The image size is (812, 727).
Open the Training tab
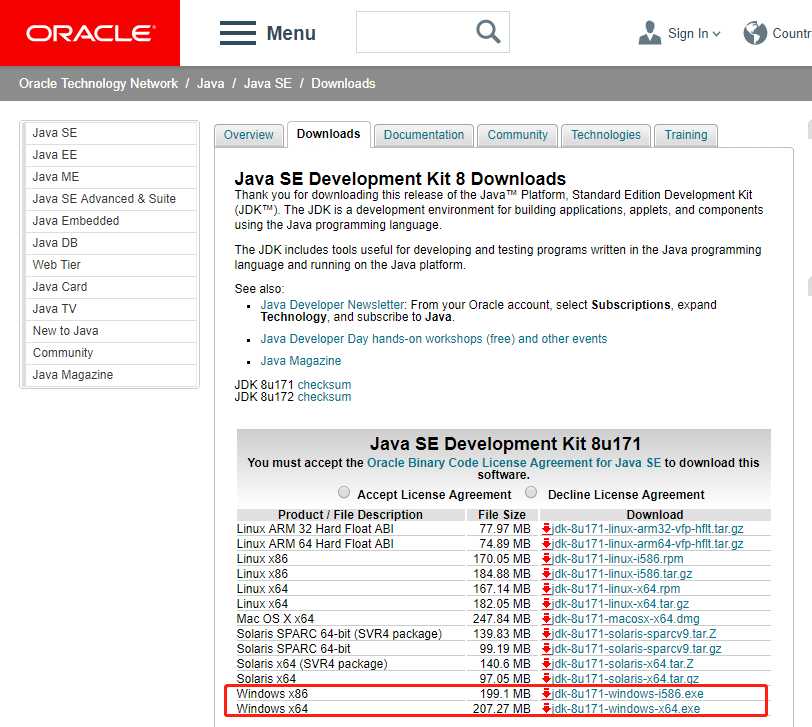pyautogui.click(x=686, y=135)
